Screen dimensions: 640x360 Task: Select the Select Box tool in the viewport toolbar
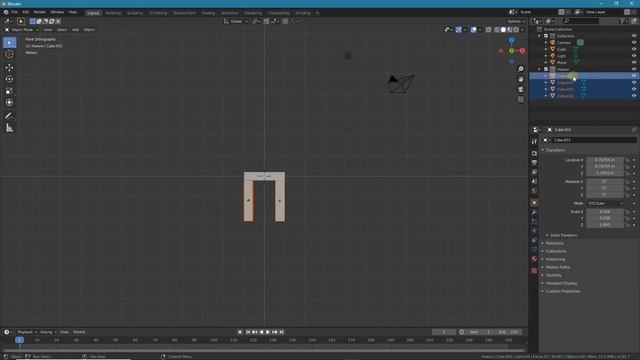(x=9, y=42)
